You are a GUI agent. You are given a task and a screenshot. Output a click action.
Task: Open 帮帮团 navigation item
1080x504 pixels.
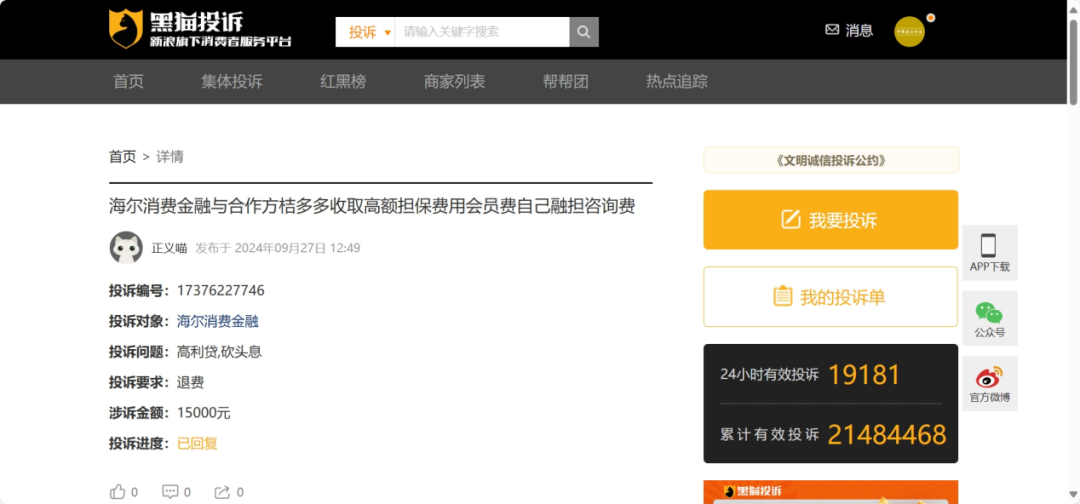click(565, 81)
